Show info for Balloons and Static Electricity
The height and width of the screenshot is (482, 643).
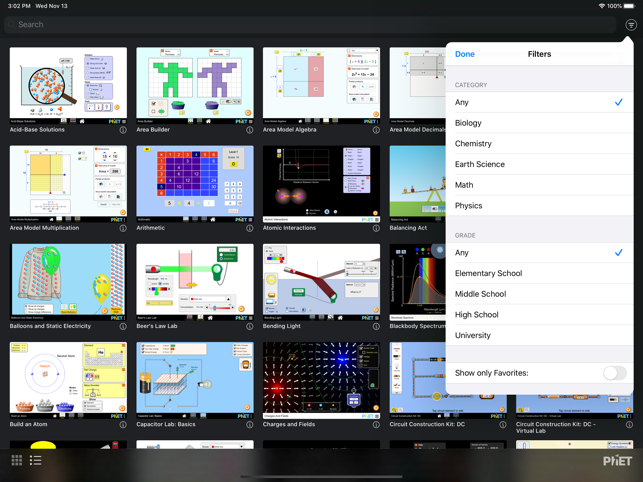[123, 327]
